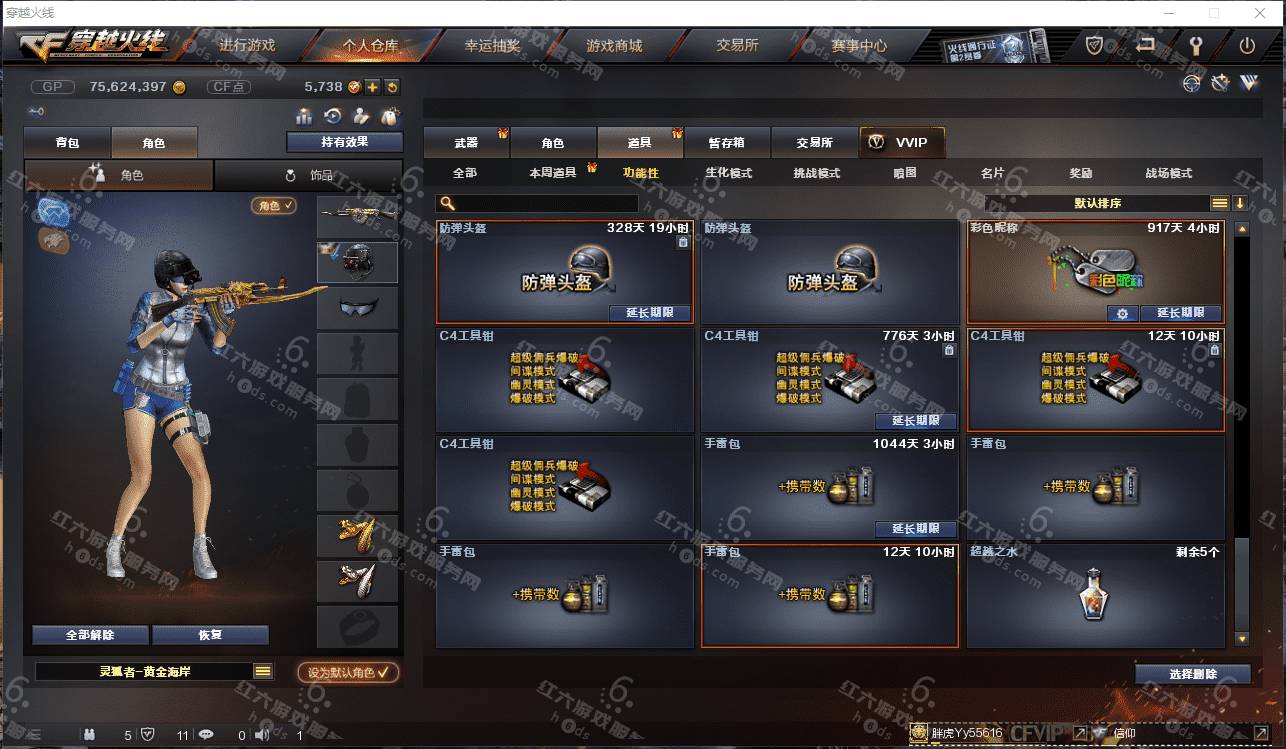
Task: Toggle the 角色 checkbox above character
Action: coord(274,205)
